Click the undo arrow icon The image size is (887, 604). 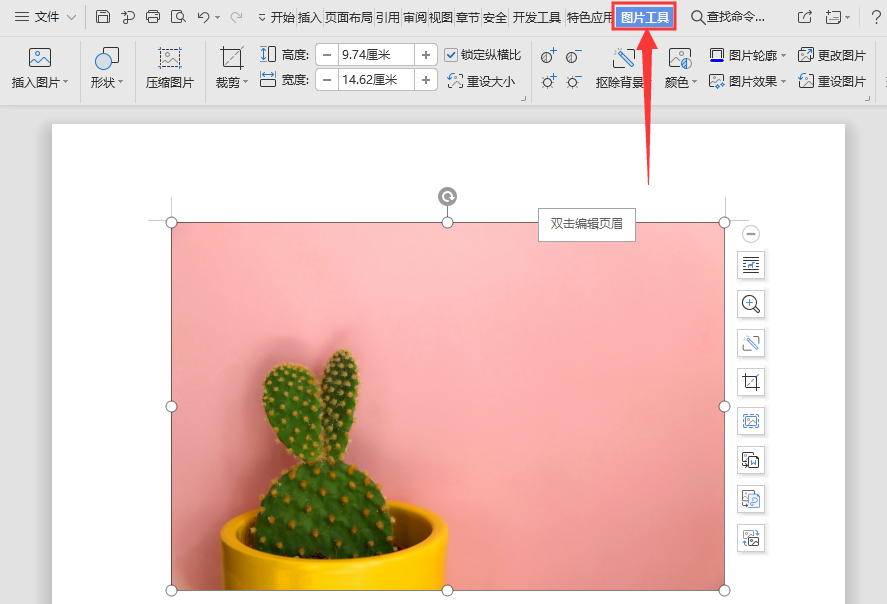pos(203,17)
